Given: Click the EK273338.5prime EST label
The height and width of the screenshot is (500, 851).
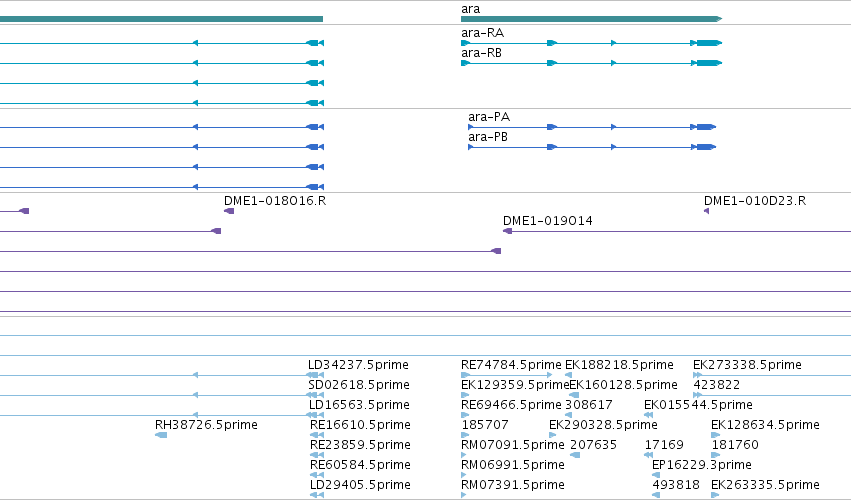Looking at the screenshot, I should click(x=747, y=365).
